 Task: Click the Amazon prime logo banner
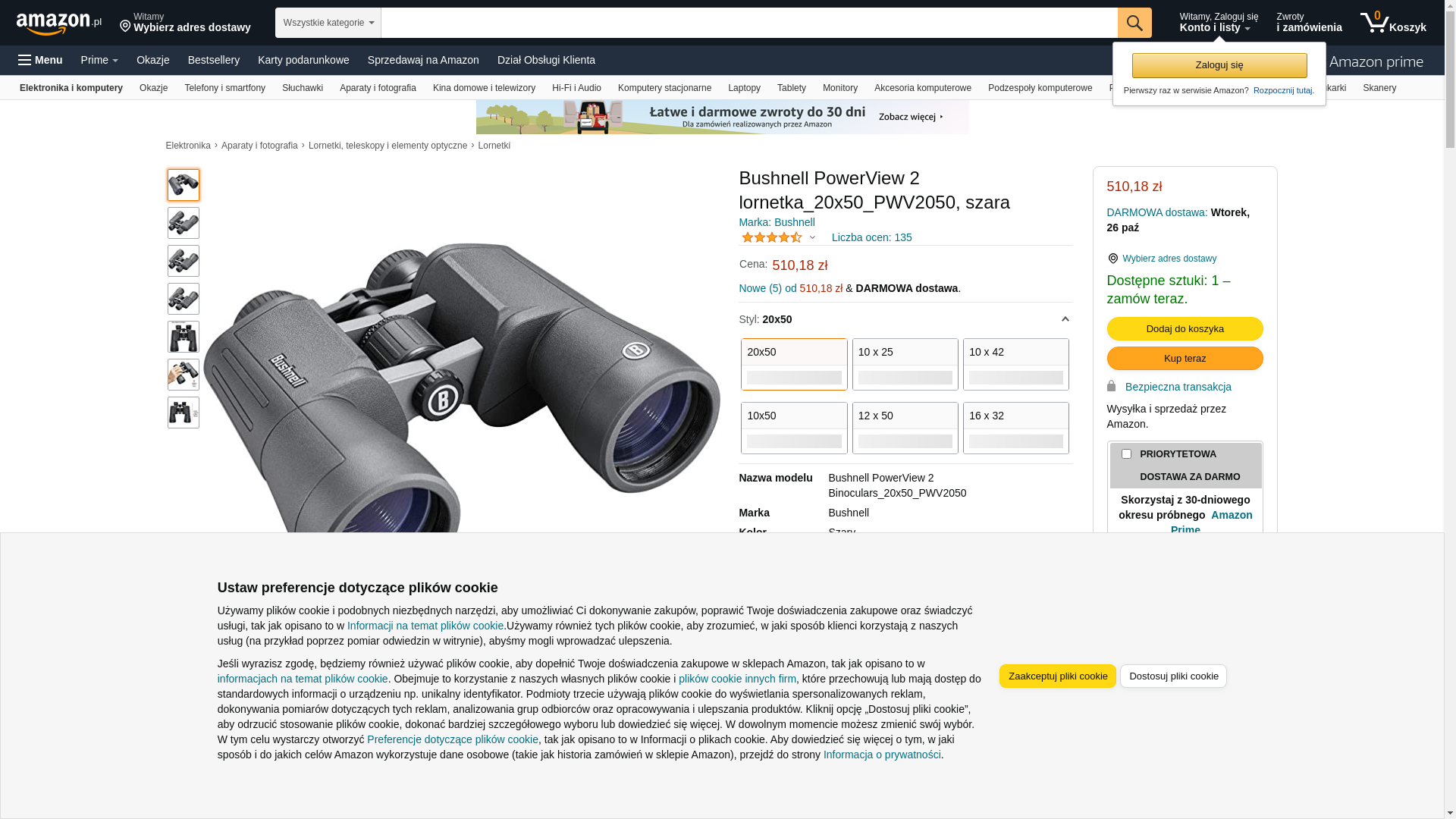(1376, 61)
